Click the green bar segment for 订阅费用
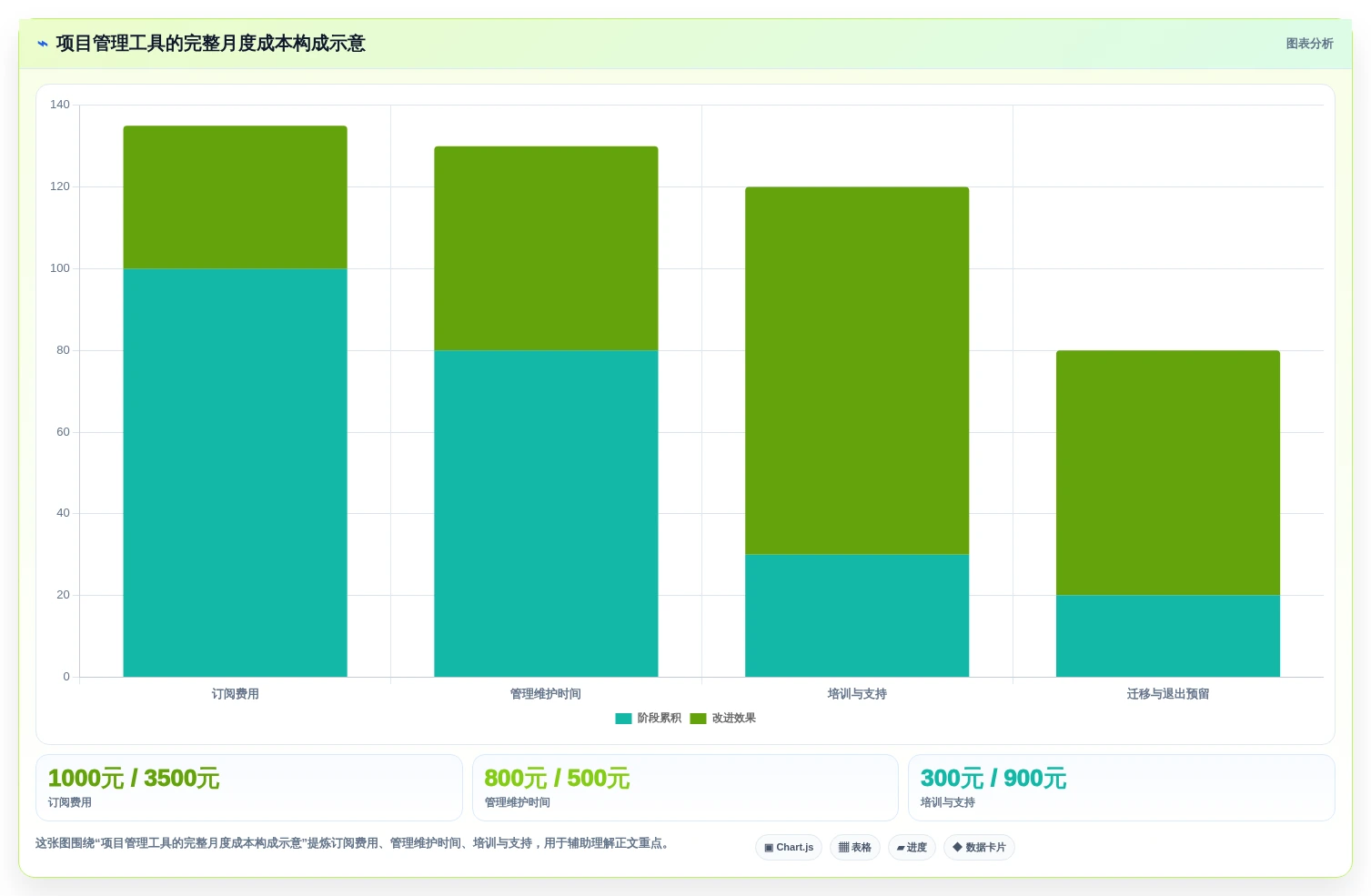Image resolution: width=1371 pixels, height=896 pixels. [x=235, y=197]
